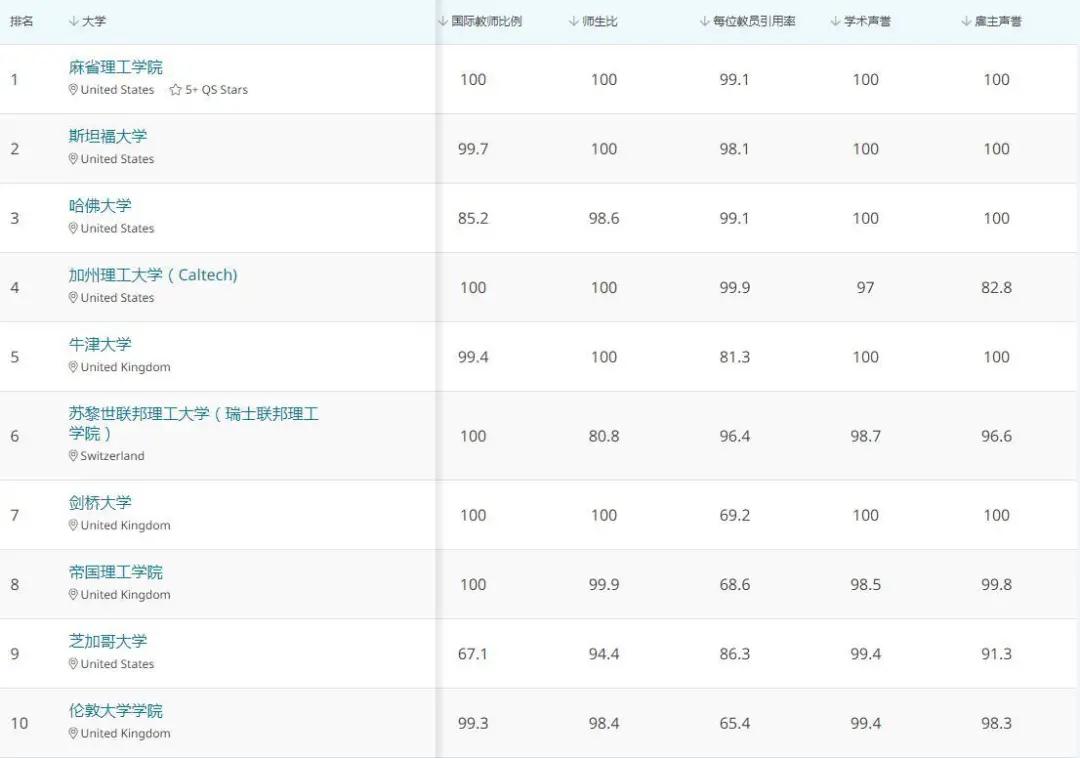1080x758 pixels.
Task: Click Caltech's 82.8 雇主声誉 score
Action: pyautogui.click(x=997, y=288)
